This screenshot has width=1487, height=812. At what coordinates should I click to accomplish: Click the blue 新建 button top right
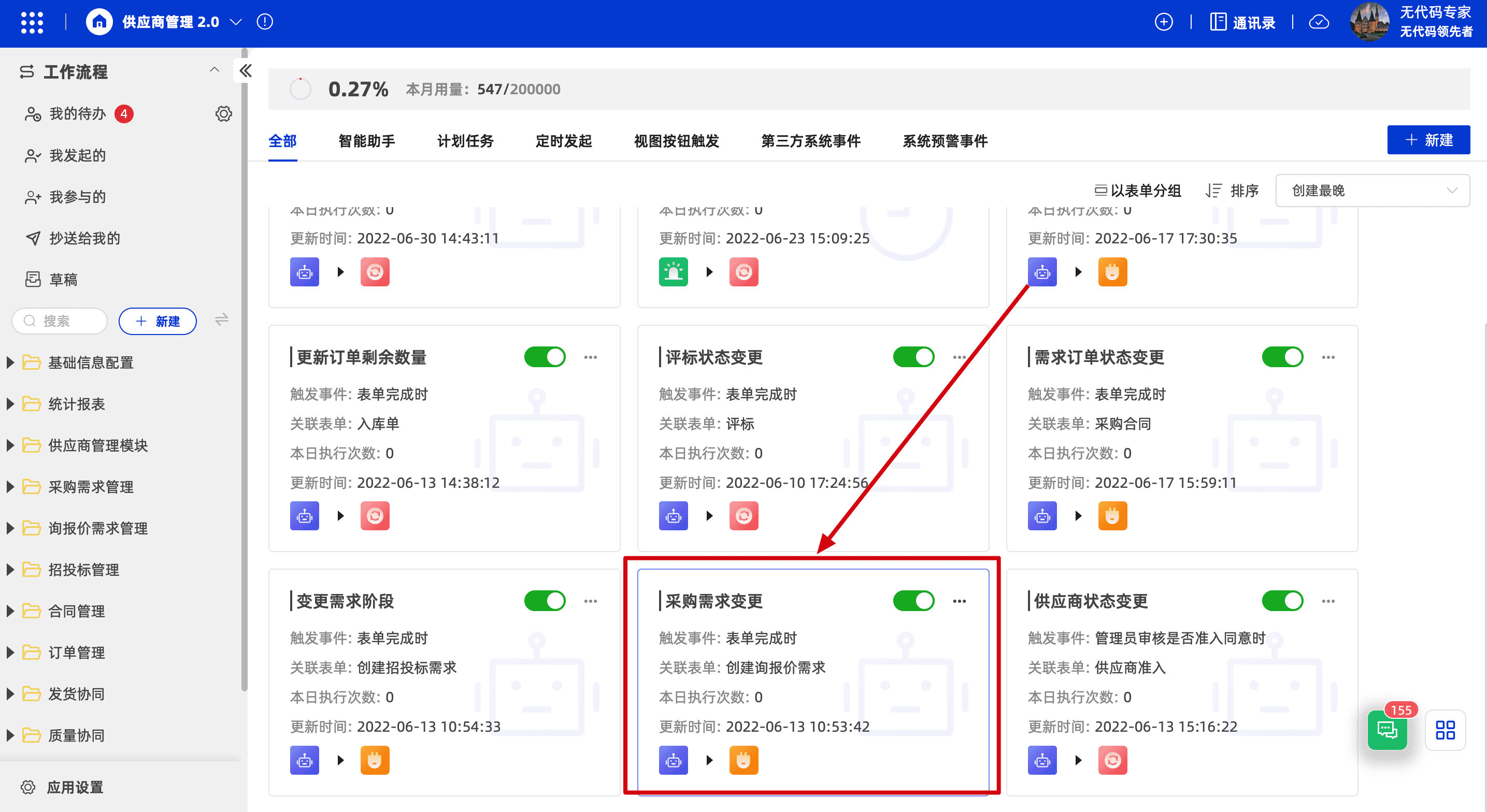click(x=1428, y=140)
